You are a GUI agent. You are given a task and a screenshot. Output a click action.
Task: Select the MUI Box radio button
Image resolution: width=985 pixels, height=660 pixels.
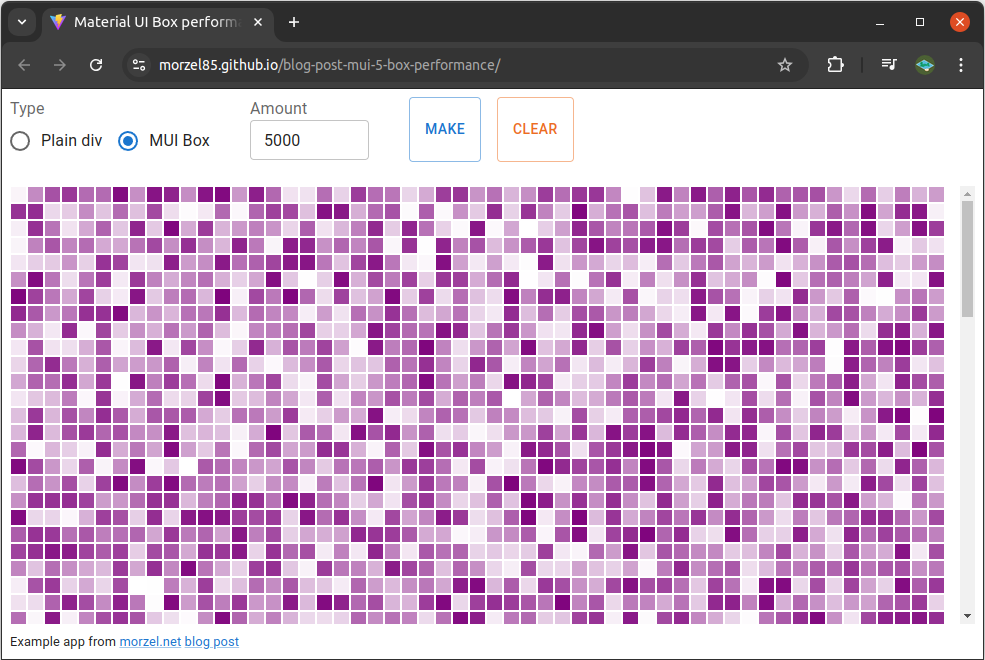click(x=128, y=141)
